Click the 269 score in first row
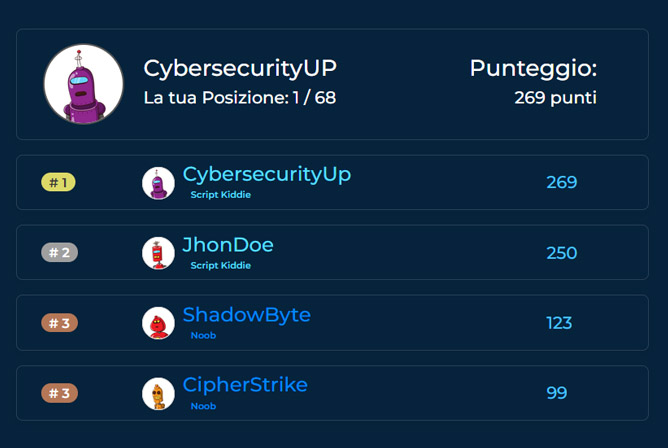Image resolution: width=668 pixels, height=448 pixels. pyautogui.click(x=561, y=182)
